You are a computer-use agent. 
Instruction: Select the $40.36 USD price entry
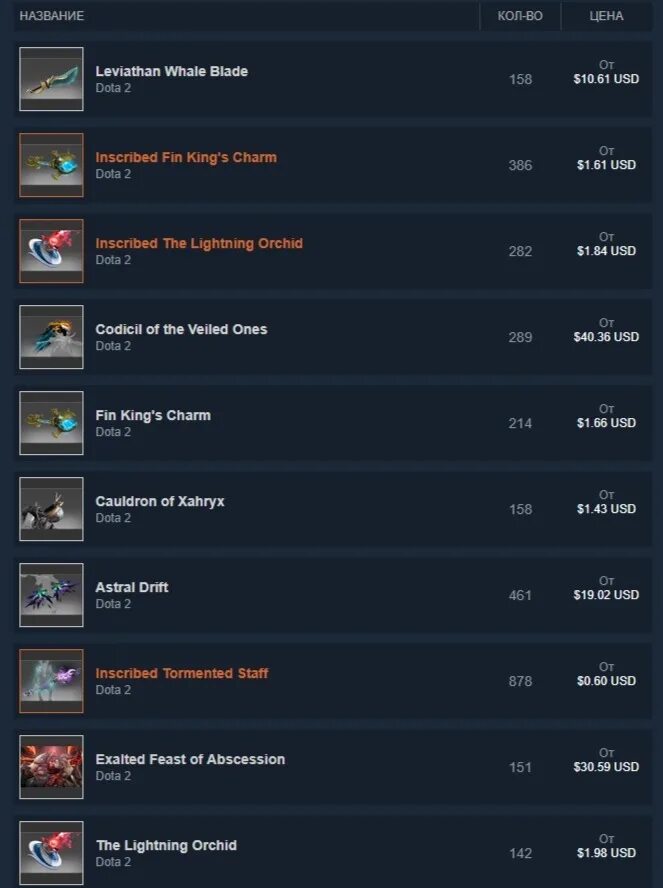tap(606, 337)
